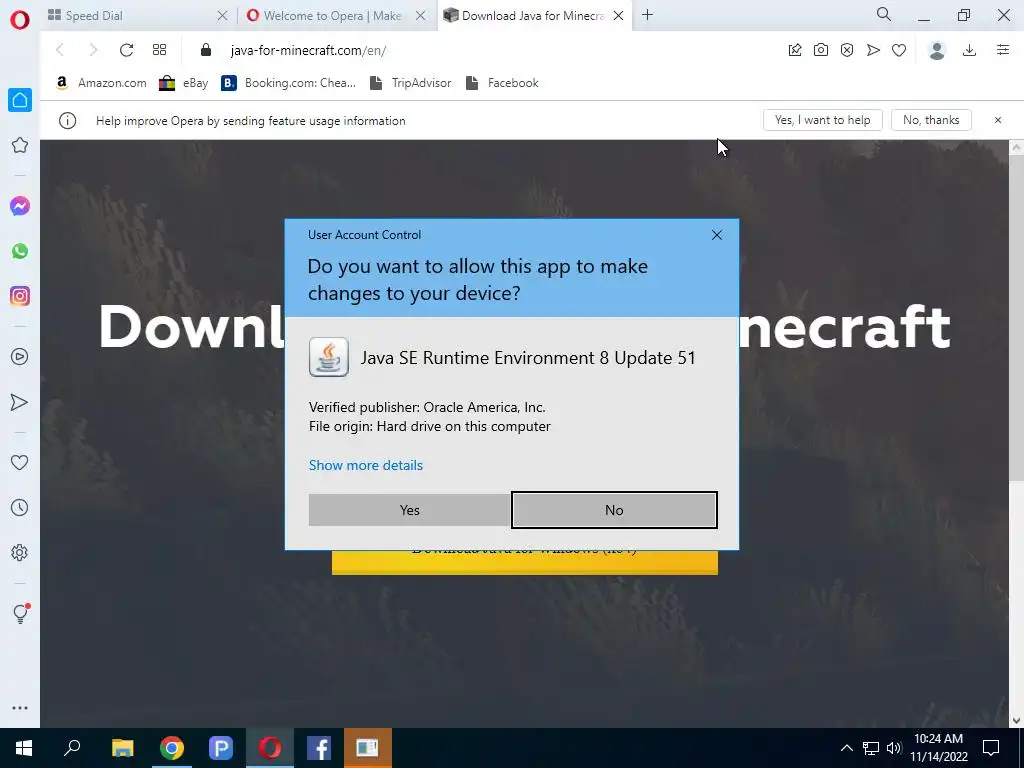Screen dimensions: 1024x768
Task: Open Speed Dial start page grid icon
Action: coord(159,50)
